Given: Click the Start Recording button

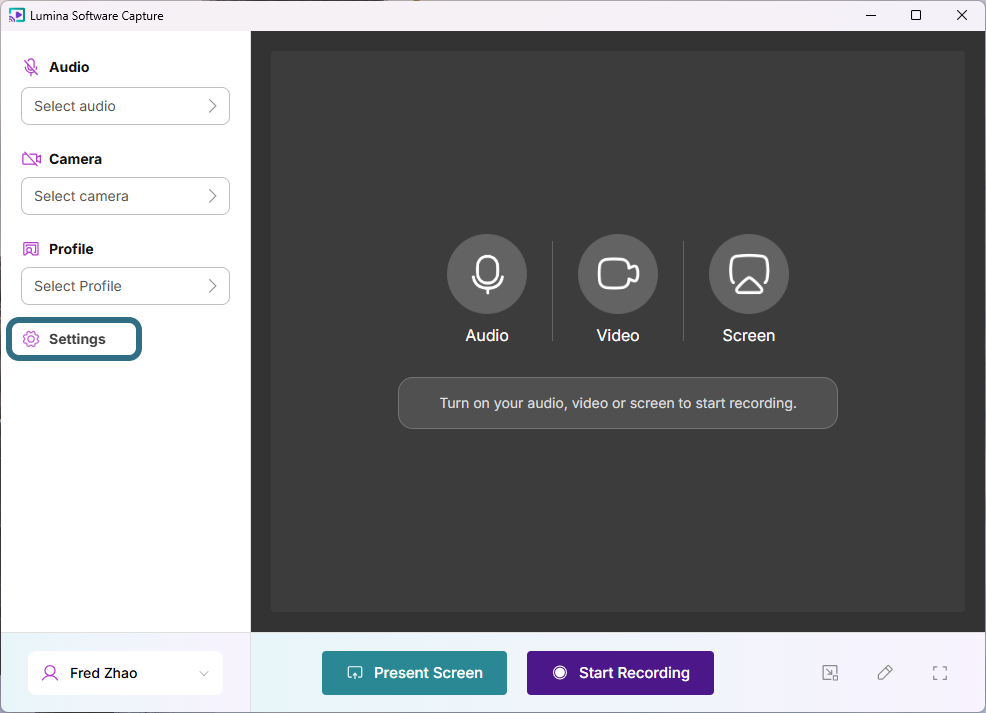Looking at the screenshot, I should pyautogui.click(x=620, y=673).
